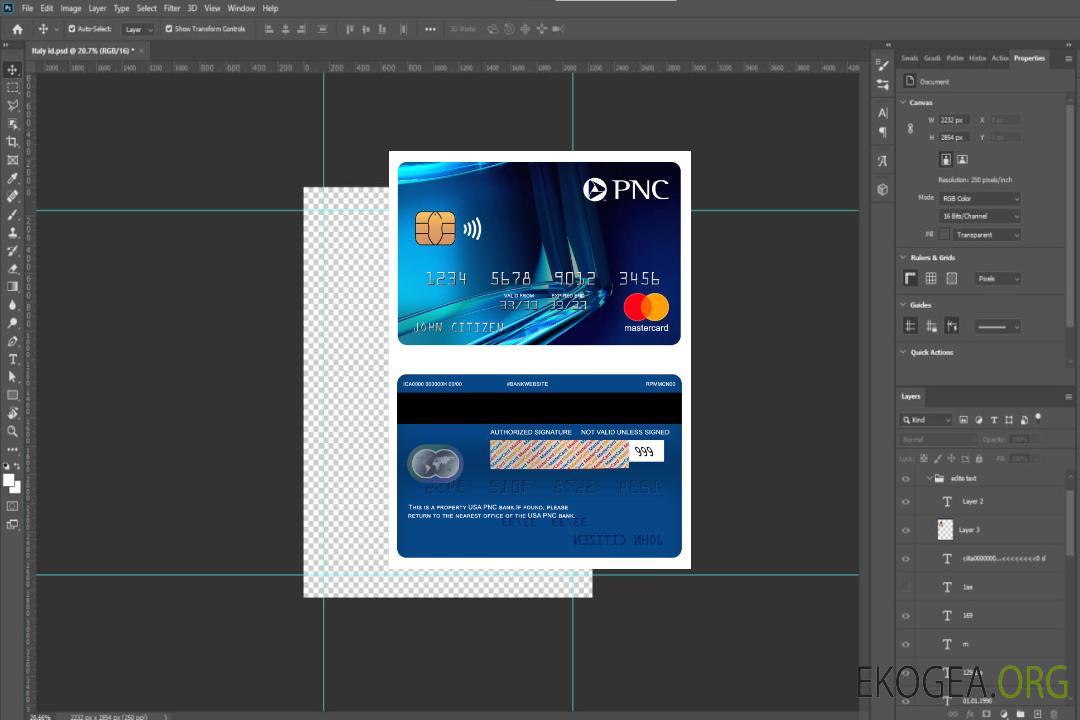The height and width of the screenshot is (720, 1080).
Task: Open the Brush Settings panel icon
Action: tap(882, 65)
